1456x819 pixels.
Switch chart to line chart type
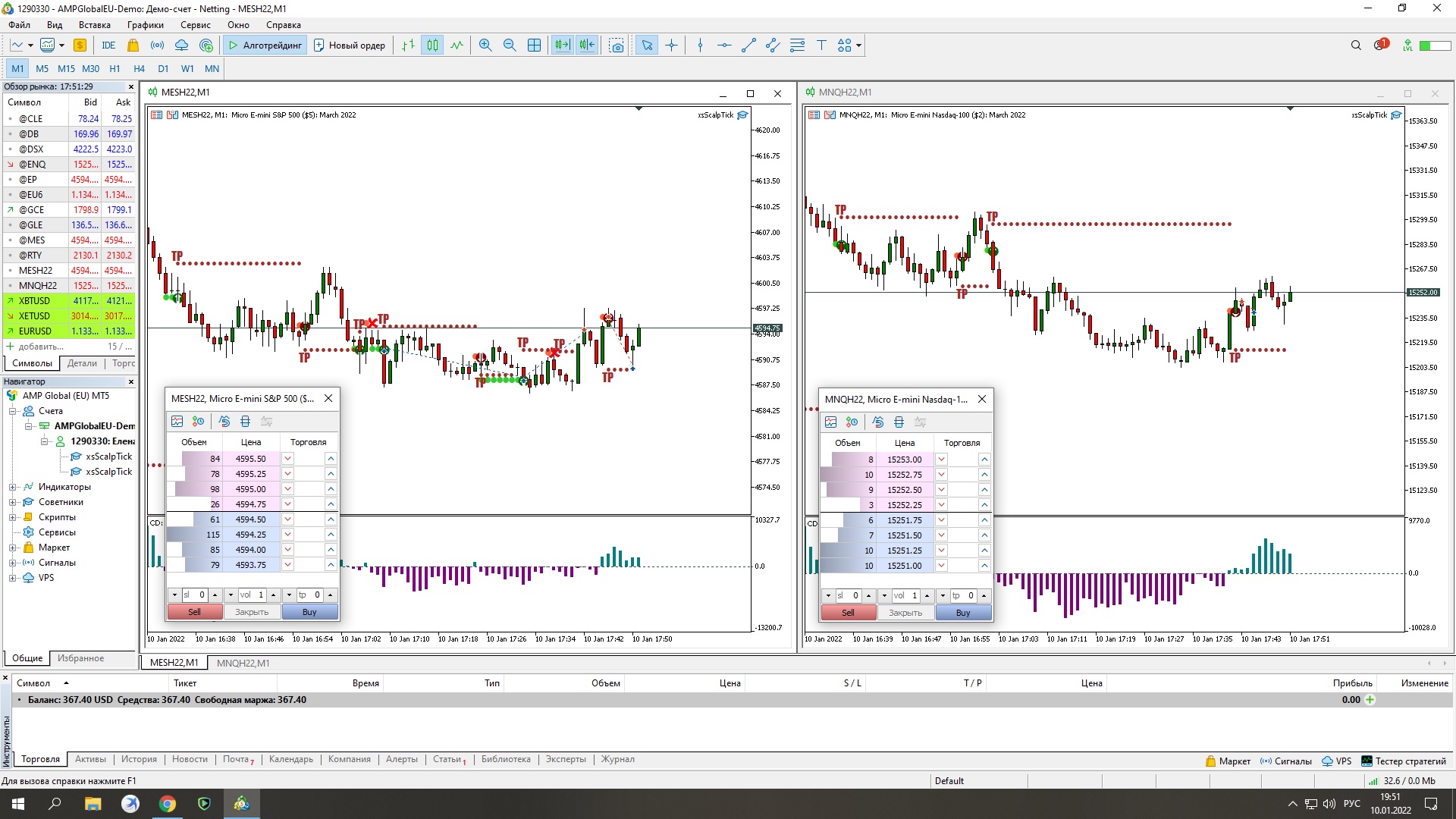coord(457,45)
